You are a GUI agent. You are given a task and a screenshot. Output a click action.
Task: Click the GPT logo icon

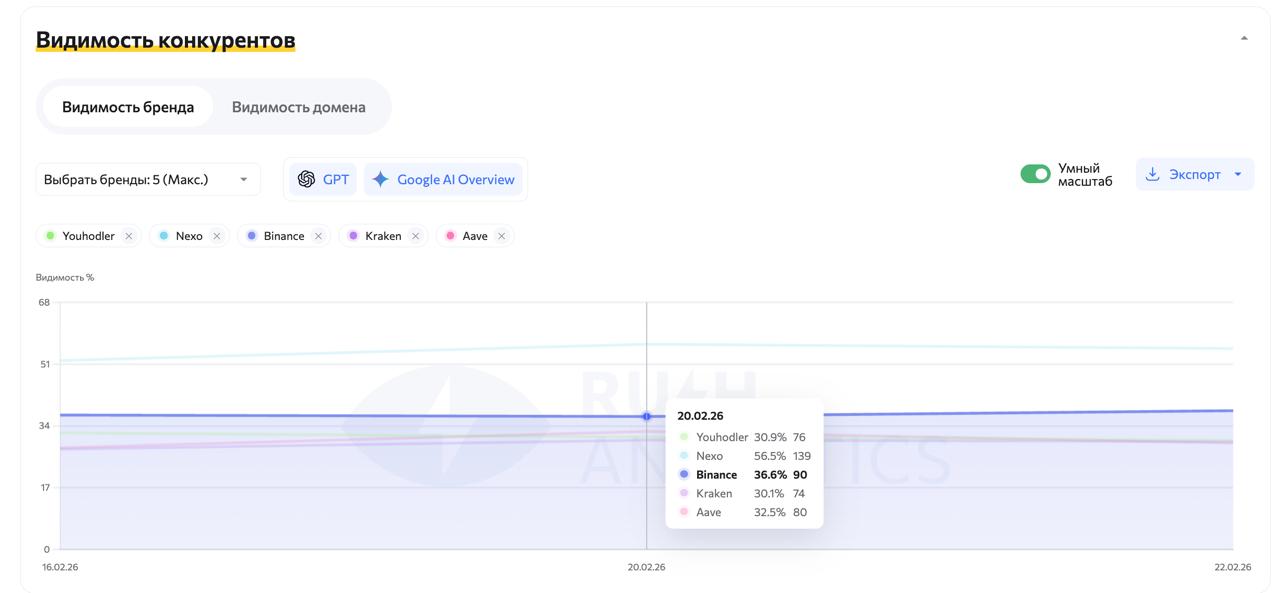(x=306, y=180)
